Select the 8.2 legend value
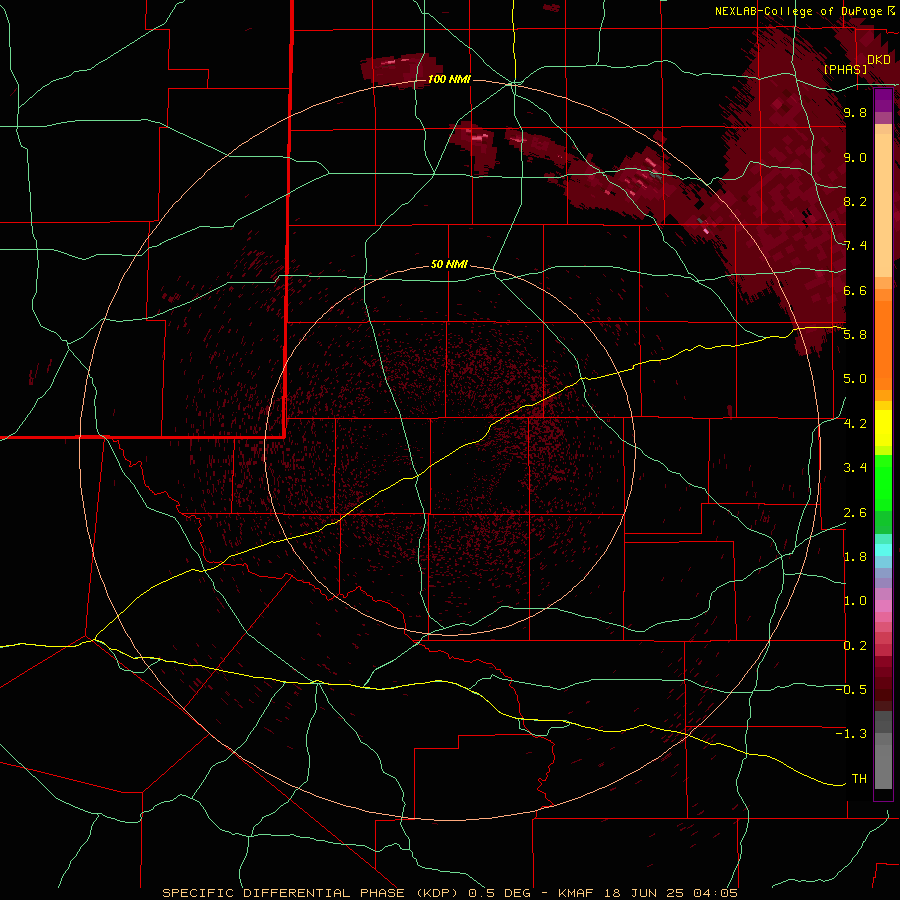The height and width of the screenshot is (900, 900). pos(855,201)
